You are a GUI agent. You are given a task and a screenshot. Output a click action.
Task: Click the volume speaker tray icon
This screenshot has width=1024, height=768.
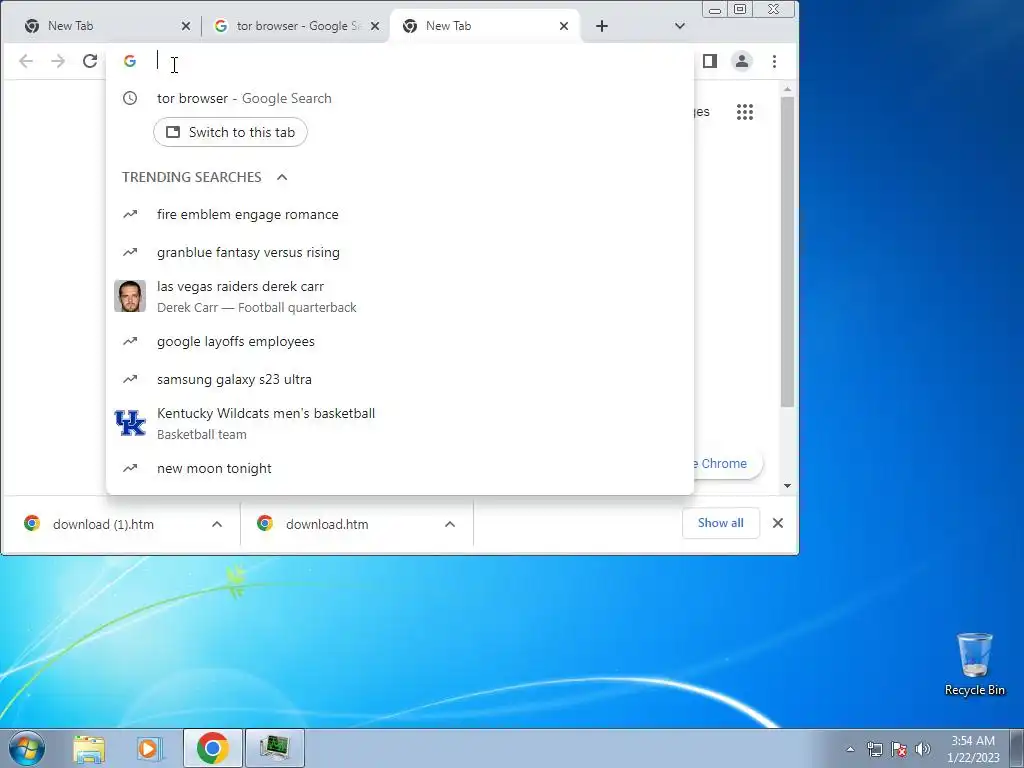(923, 749)
